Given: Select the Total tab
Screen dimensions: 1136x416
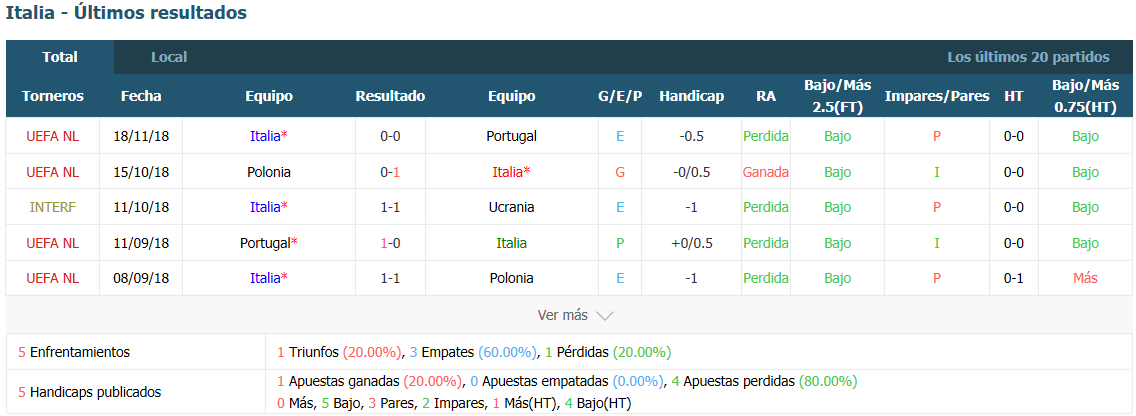Looking at the screenshot, I should click(60, 57).
